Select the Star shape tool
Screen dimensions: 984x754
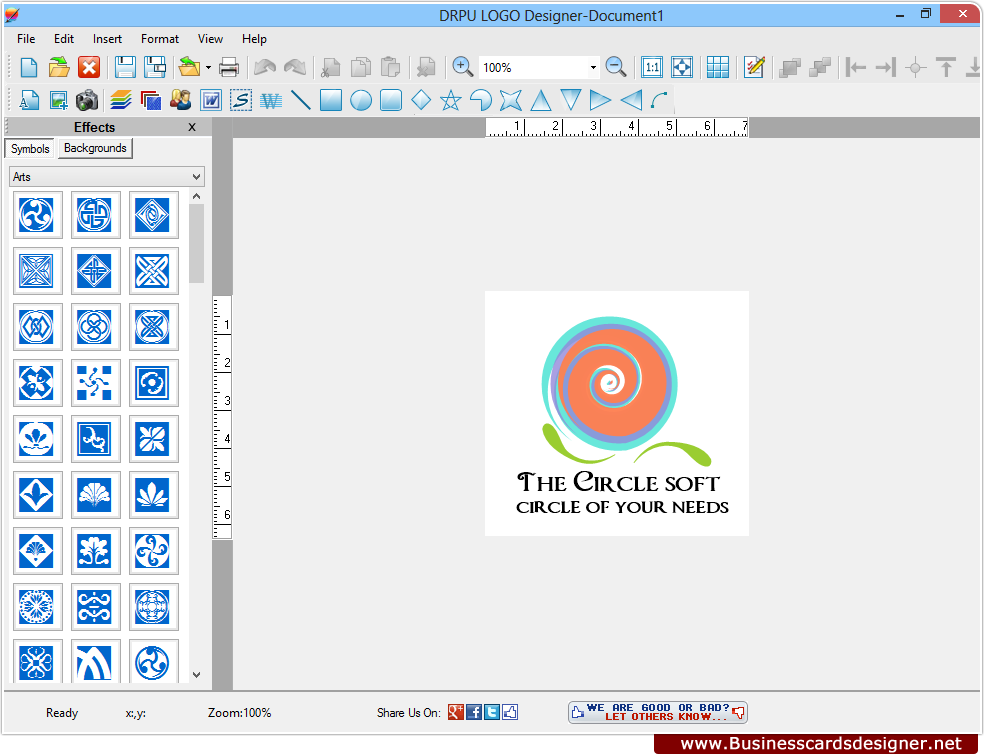click(x=451, y=100)
